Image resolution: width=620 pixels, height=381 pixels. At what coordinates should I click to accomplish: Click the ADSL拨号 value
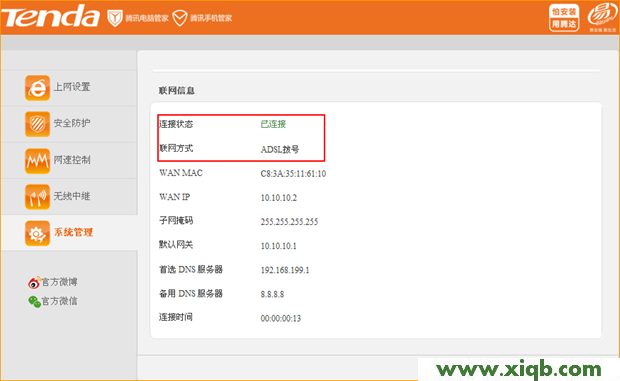[280, 149]
